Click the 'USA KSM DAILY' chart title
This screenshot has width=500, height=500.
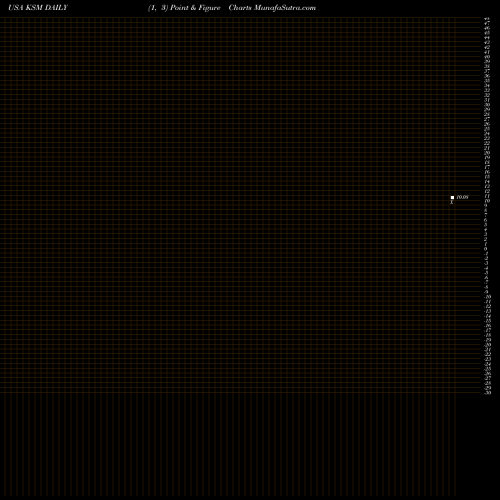[x=38, y=8]
